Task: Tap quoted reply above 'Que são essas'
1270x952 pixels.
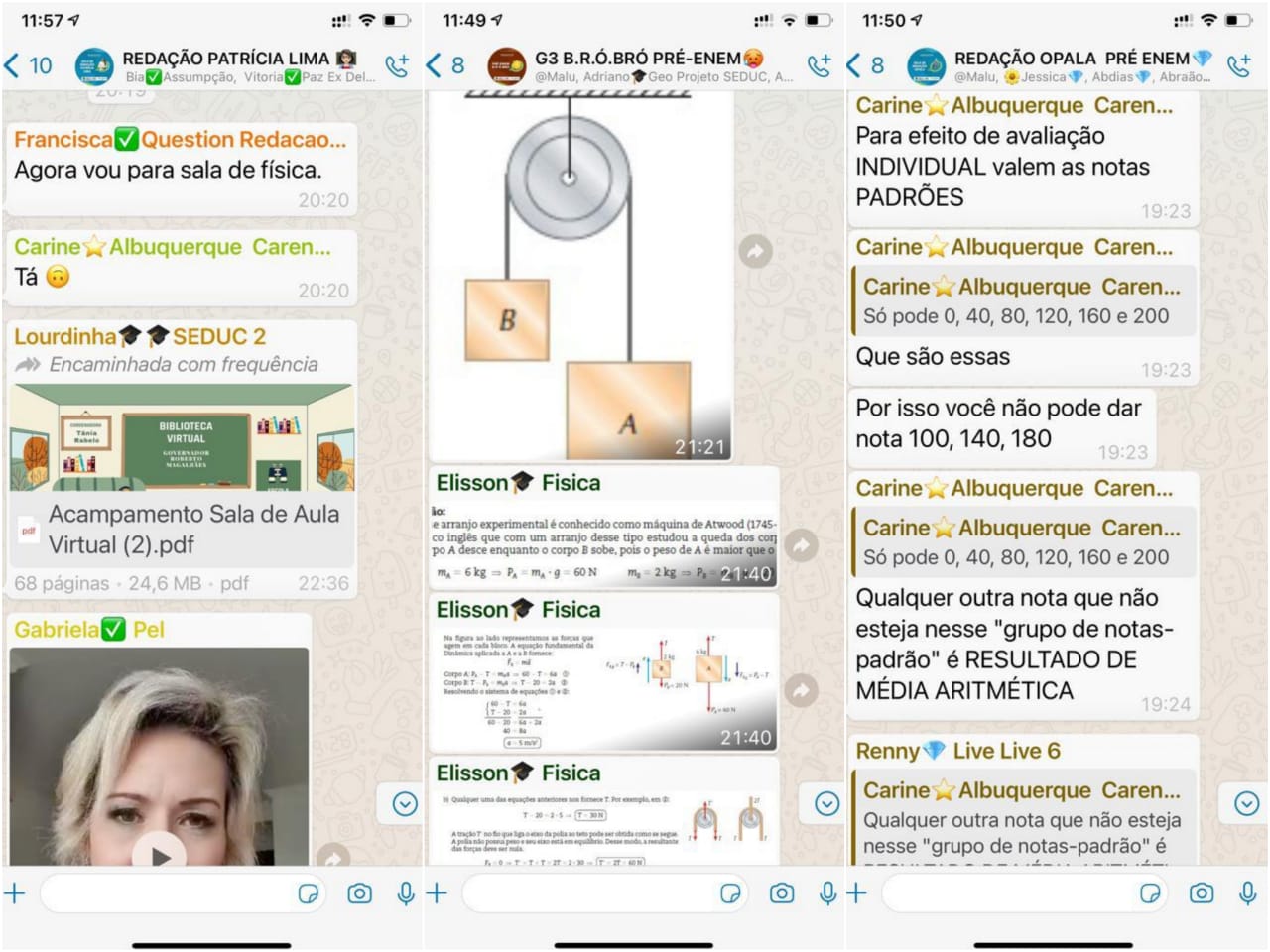Action: pyautogui.click(x=1024, y=300)
